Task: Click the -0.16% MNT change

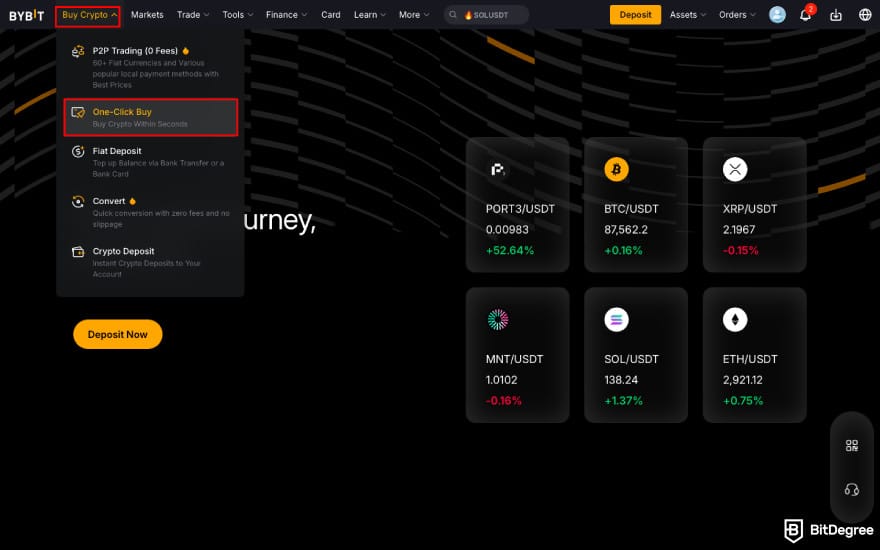Action: click(x=503, y=401)
